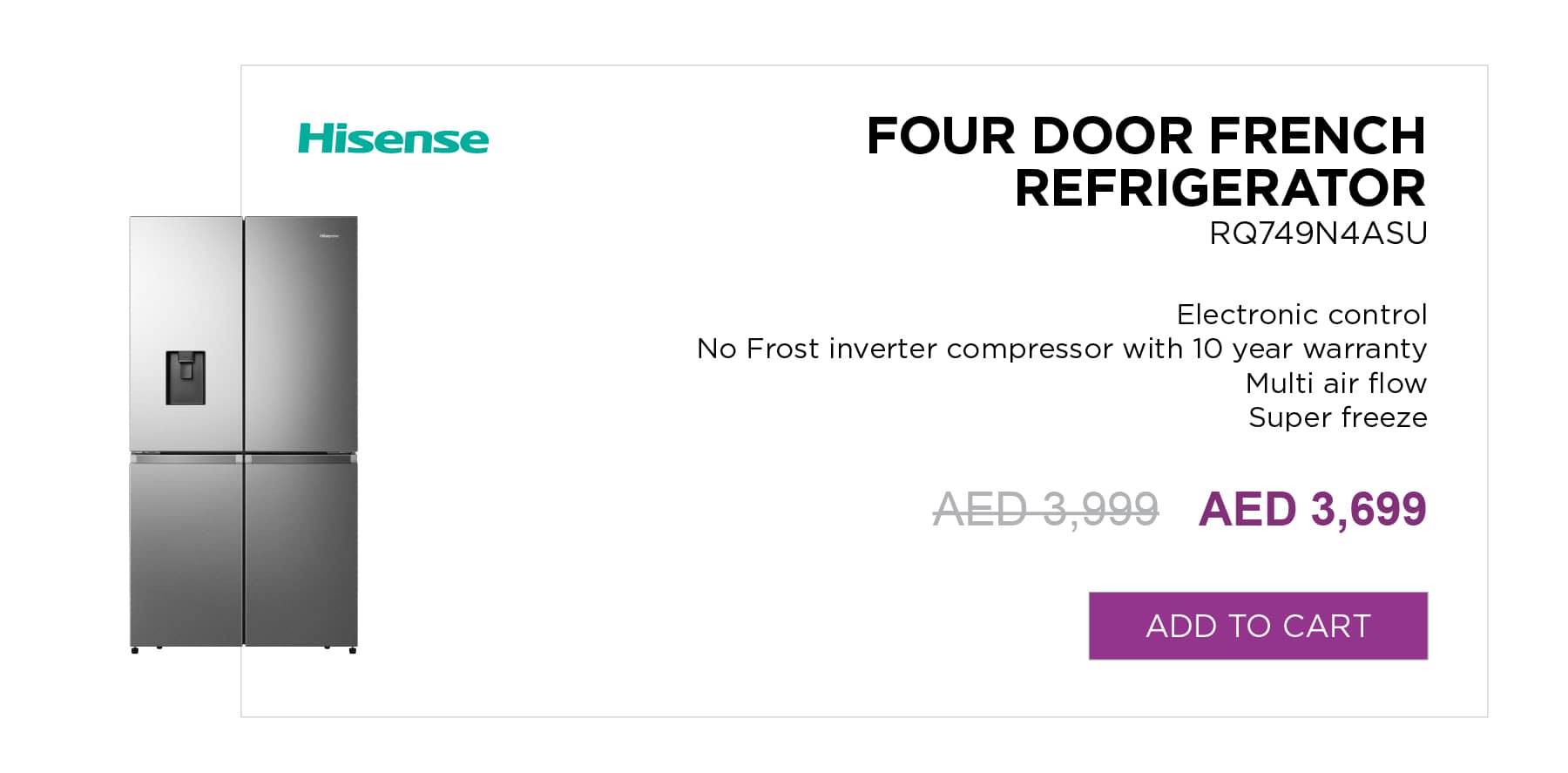The image size is (1568, 773).
Task: Click the 10 year warranty phrase
Action: point(1309,349)
